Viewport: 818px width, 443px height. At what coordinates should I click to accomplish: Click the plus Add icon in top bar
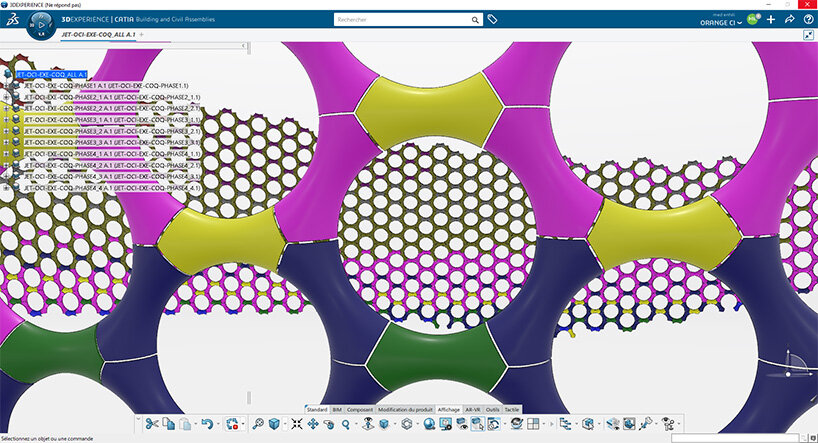(x=771, y=19)
